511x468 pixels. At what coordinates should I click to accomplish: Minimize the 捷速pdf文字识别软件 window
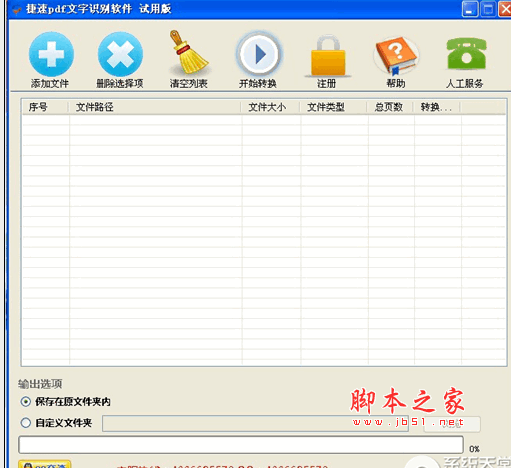tap(470, 9)
